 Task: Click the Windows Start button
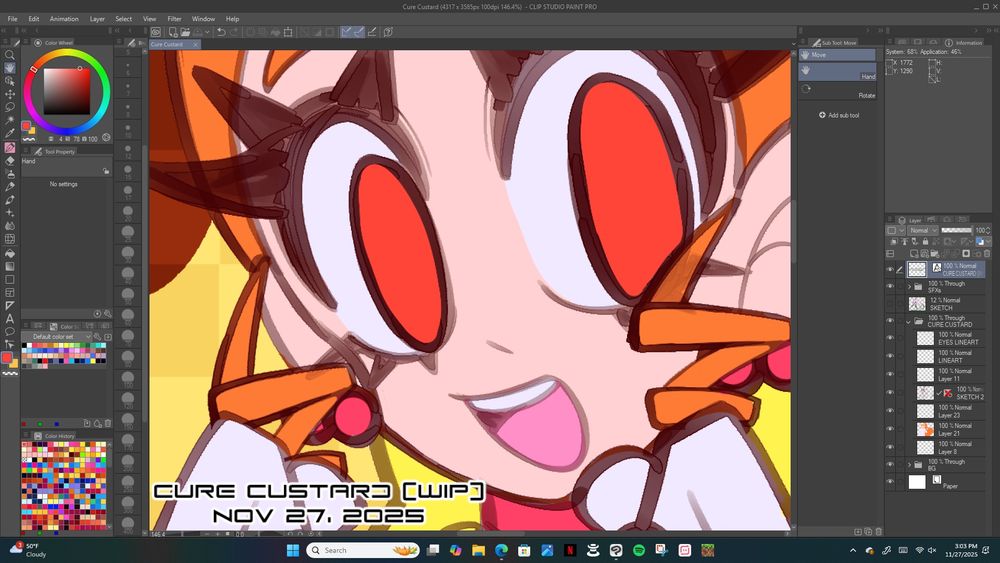(293, 550)
